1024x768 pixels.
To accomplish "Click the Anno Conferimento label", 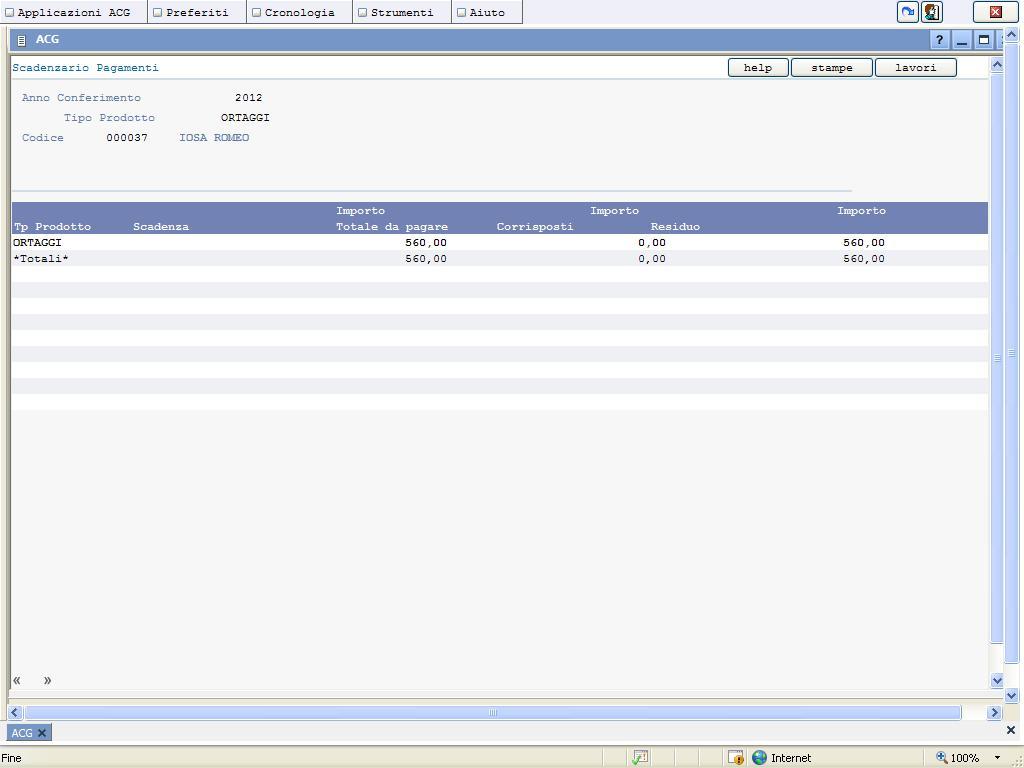I will 82,98.
